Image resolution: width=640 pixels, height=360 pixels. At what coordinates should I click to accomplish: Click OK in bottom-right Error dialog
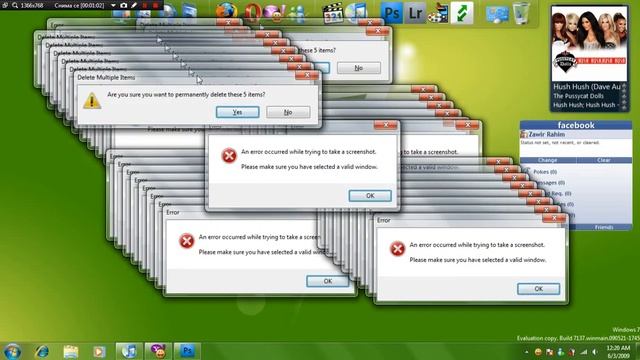[x=538, y=289]
